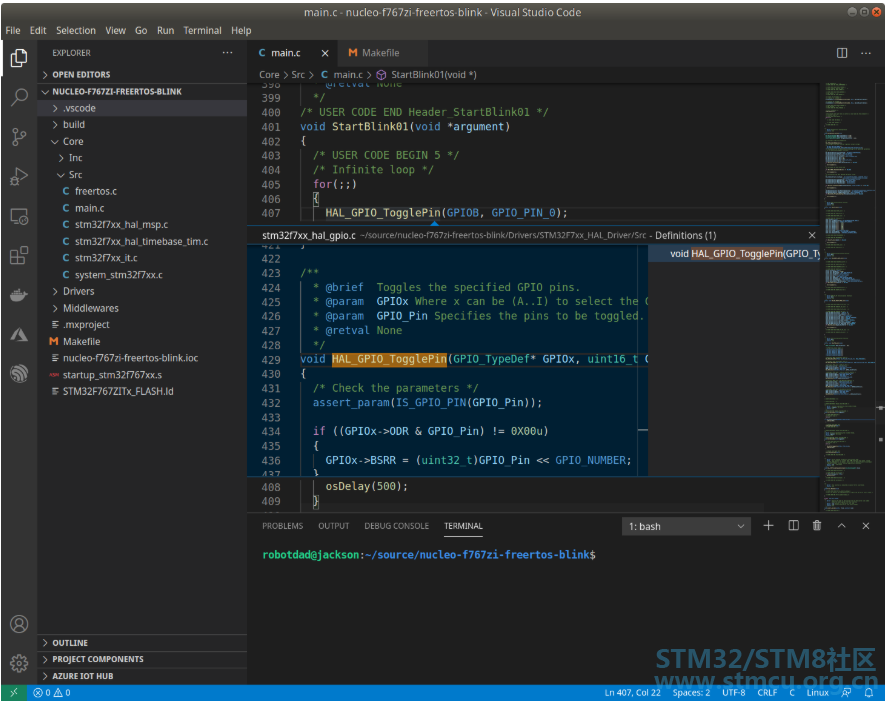The height and width of the screenshot is (704, 887).
Task: Open the Extensions view
Action: [19, 256]
